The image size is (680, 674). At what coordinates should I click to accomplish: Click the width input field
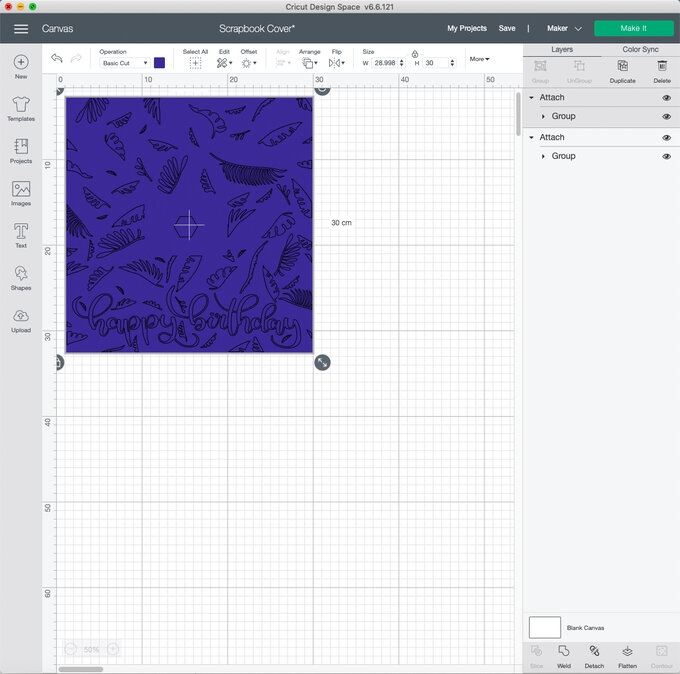[x=385, y=63]
